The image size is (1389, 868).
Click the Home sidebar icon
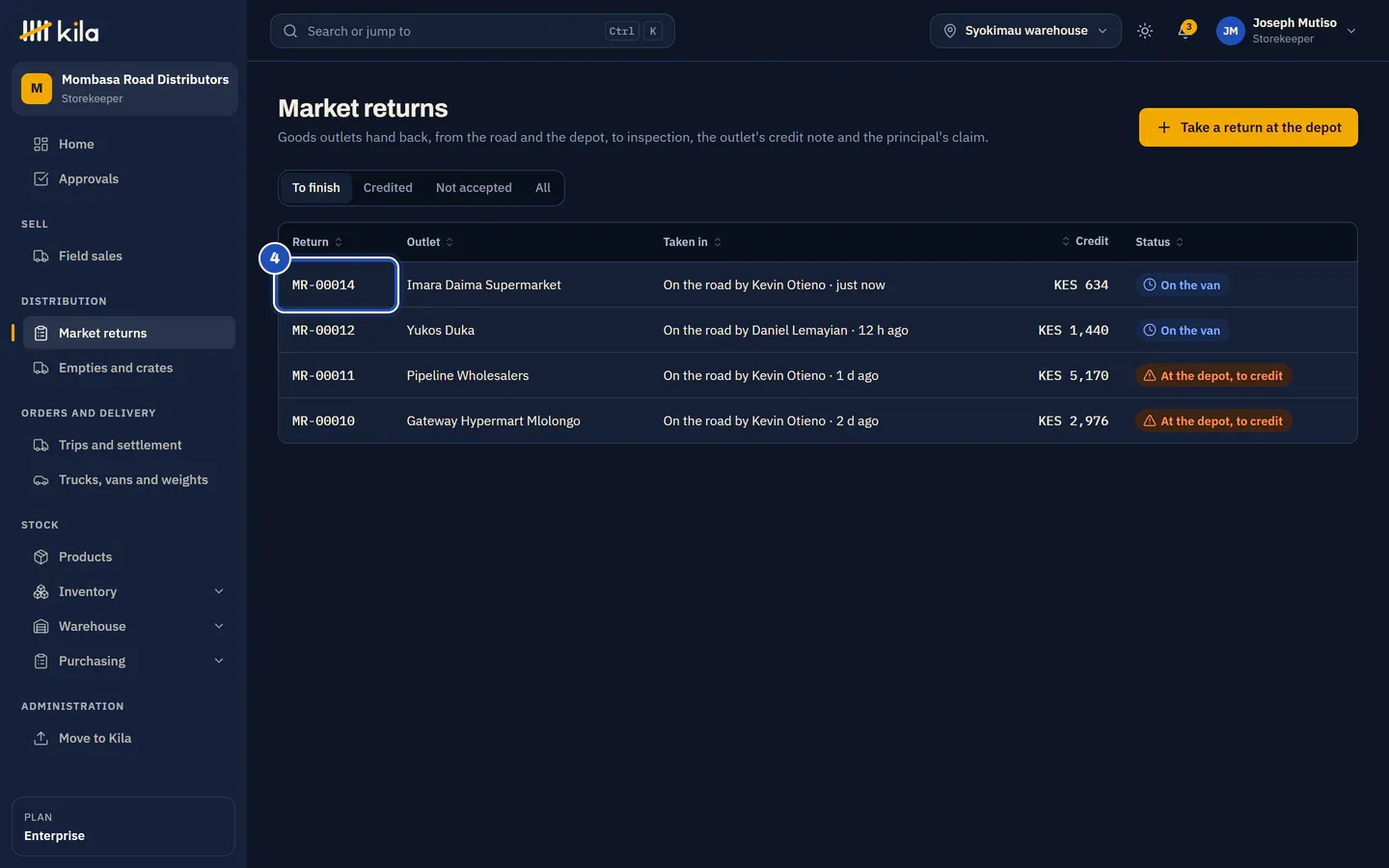click(41, 144)
